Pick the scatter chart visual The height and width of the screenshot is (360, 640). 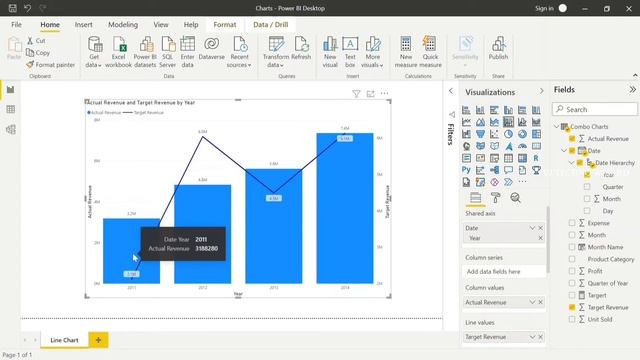(494, 134)
